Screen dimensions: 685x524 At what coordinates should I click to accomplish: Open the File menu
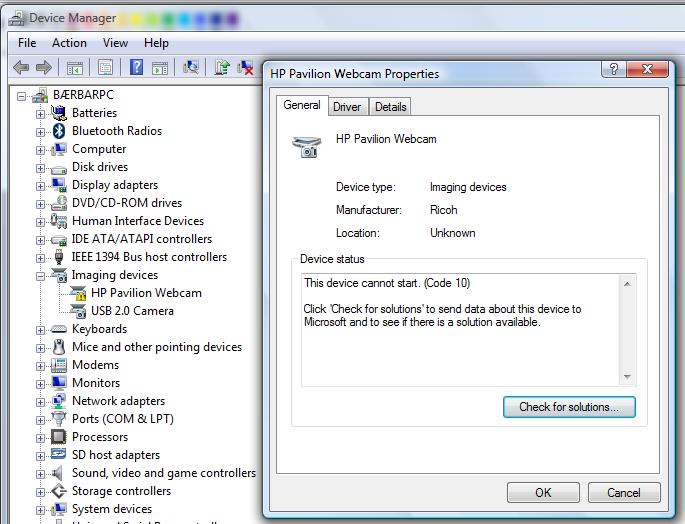[27, 43]
